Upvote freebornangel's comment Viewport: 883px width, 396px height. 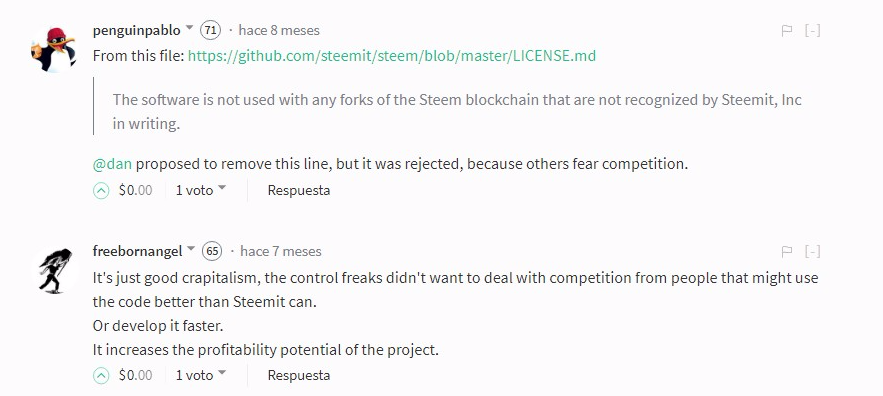[x=101, y=376]
